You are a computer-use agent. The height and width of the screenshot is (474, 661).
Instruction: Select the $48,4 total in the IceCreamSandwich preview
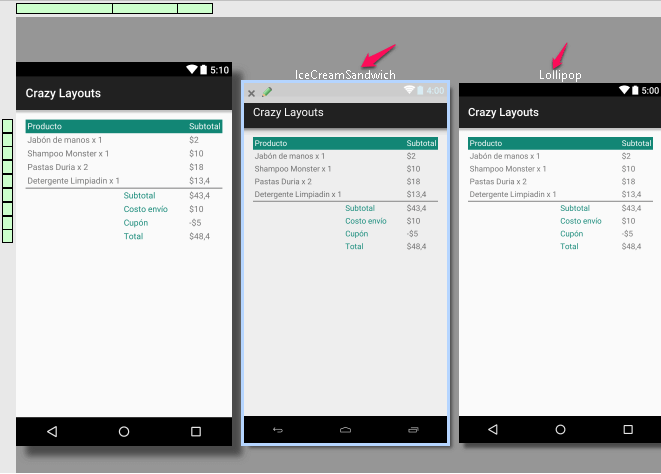coord(416,246)
